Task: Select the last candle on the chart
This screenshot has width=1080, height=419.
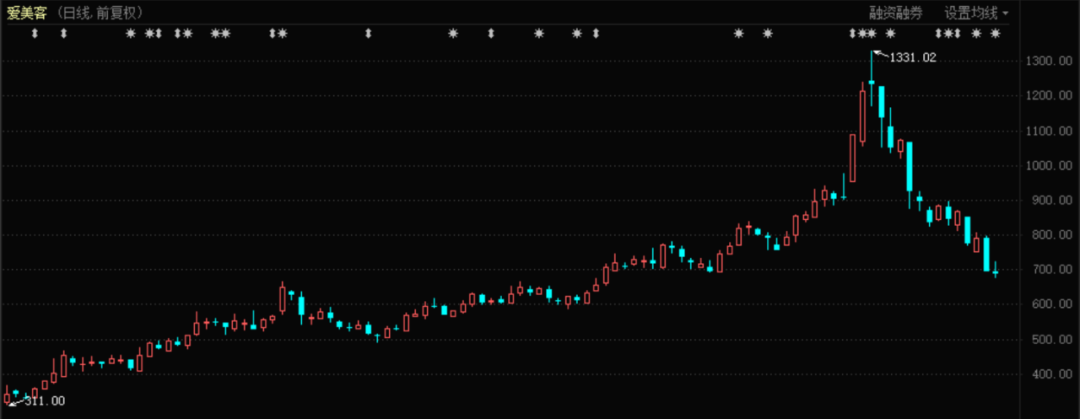Action: (995, 269)
